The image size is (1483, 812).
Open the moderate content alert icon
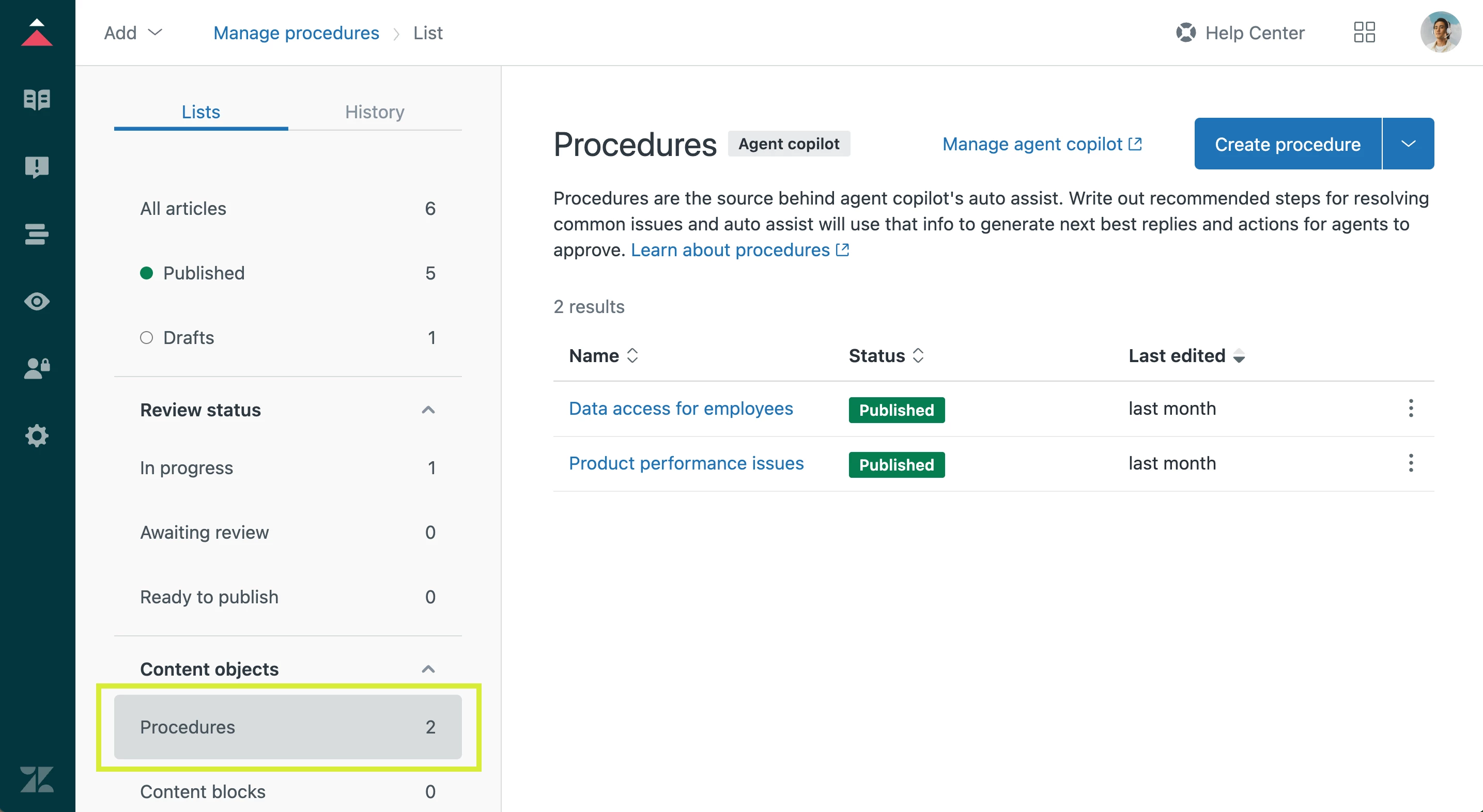[37, 167]
